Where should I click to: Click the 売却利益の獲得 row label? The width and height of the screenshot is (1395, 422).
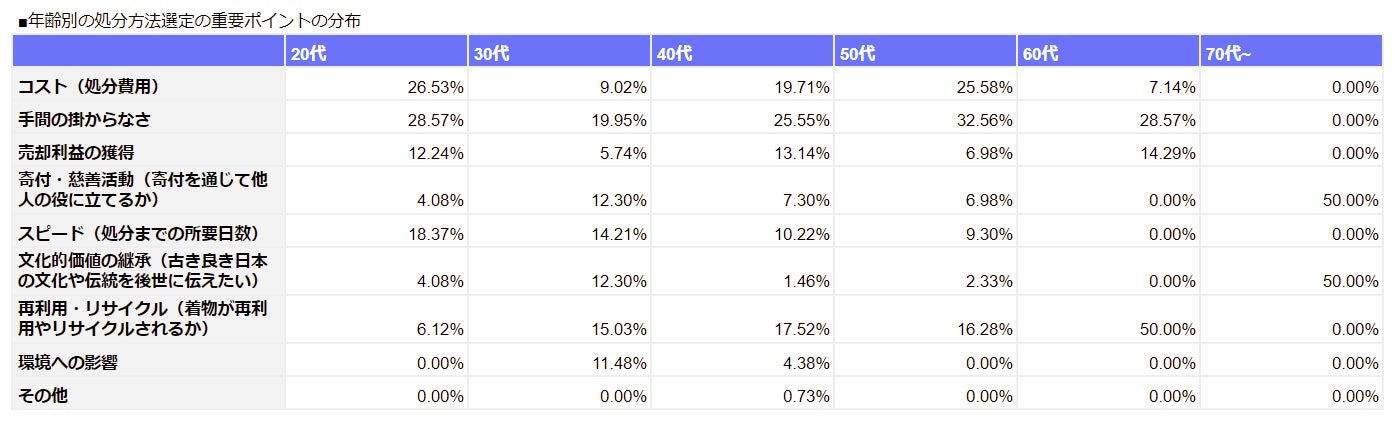pos(76,153)
